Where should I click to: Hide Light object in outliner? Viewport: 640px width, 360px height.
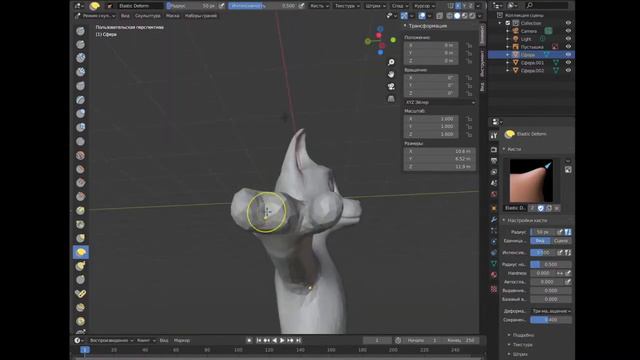point(568,39)
